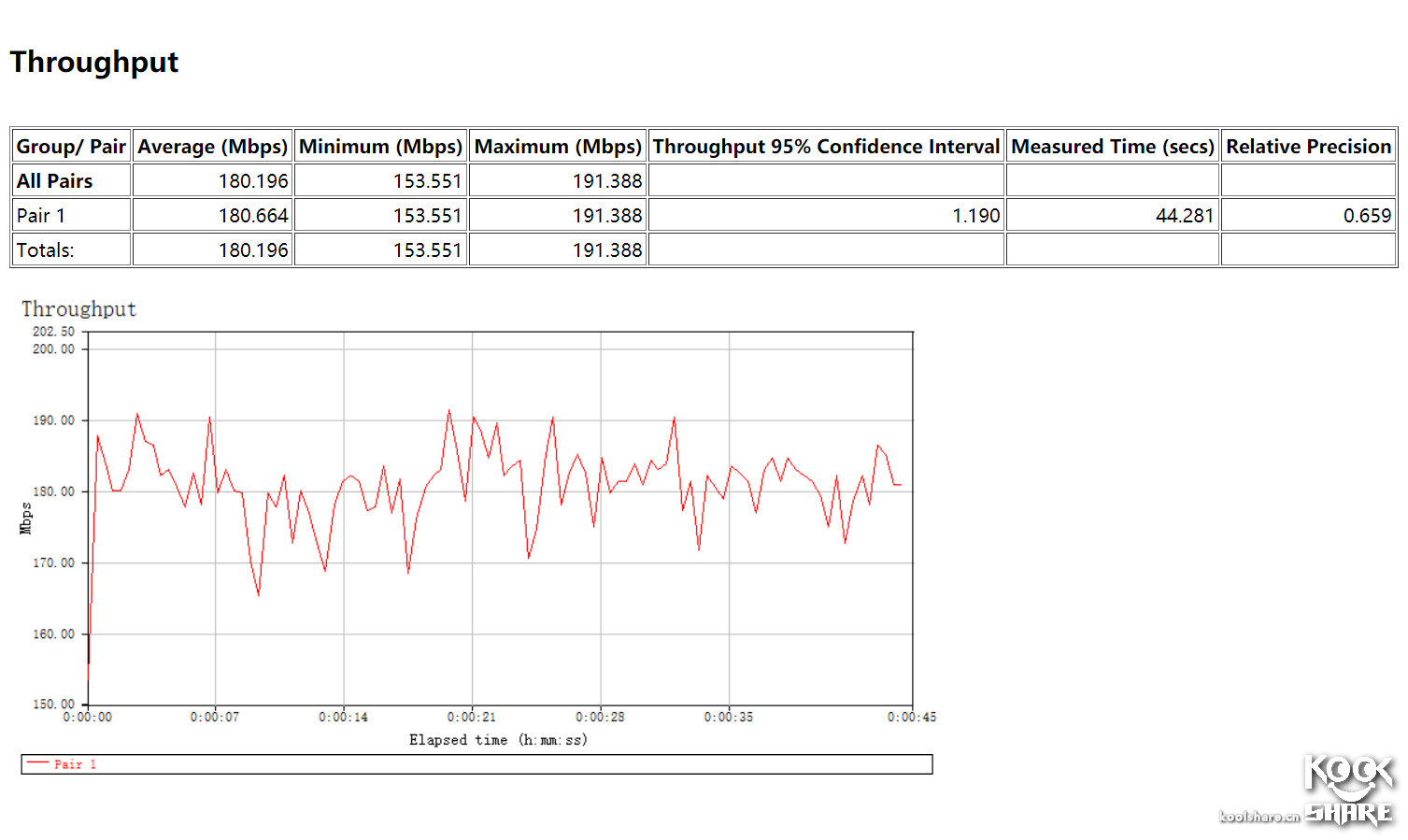Click the KoolShare logo watermark
The image size is (1408, 840).
click(x=1348, y=790)
